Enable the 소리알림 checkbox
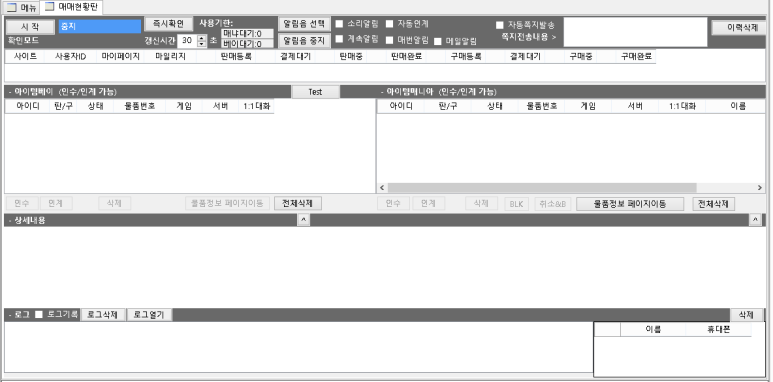 click(339, 24)
